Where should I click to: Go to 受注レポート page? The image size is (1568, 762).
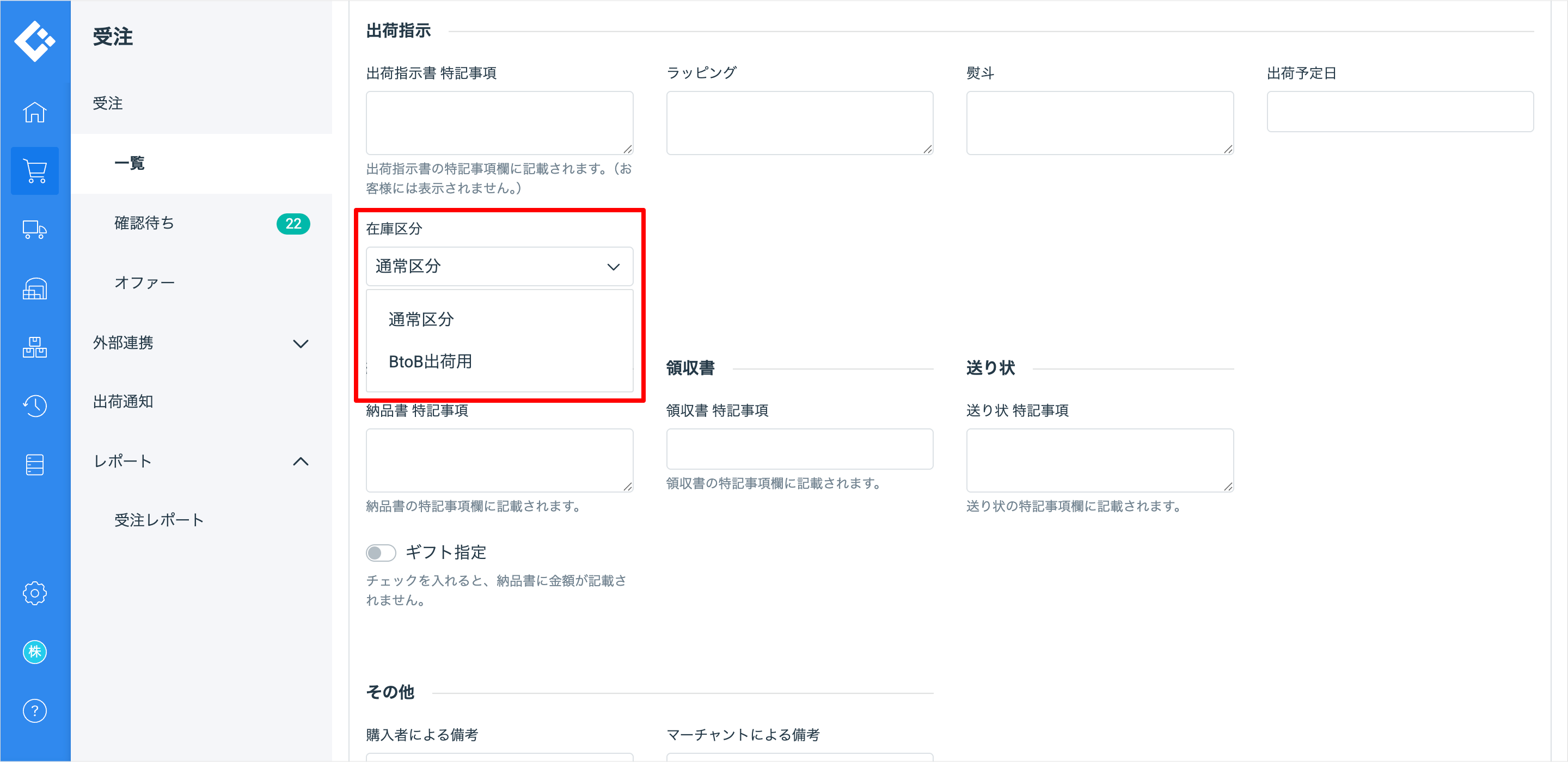click(159, 520)
